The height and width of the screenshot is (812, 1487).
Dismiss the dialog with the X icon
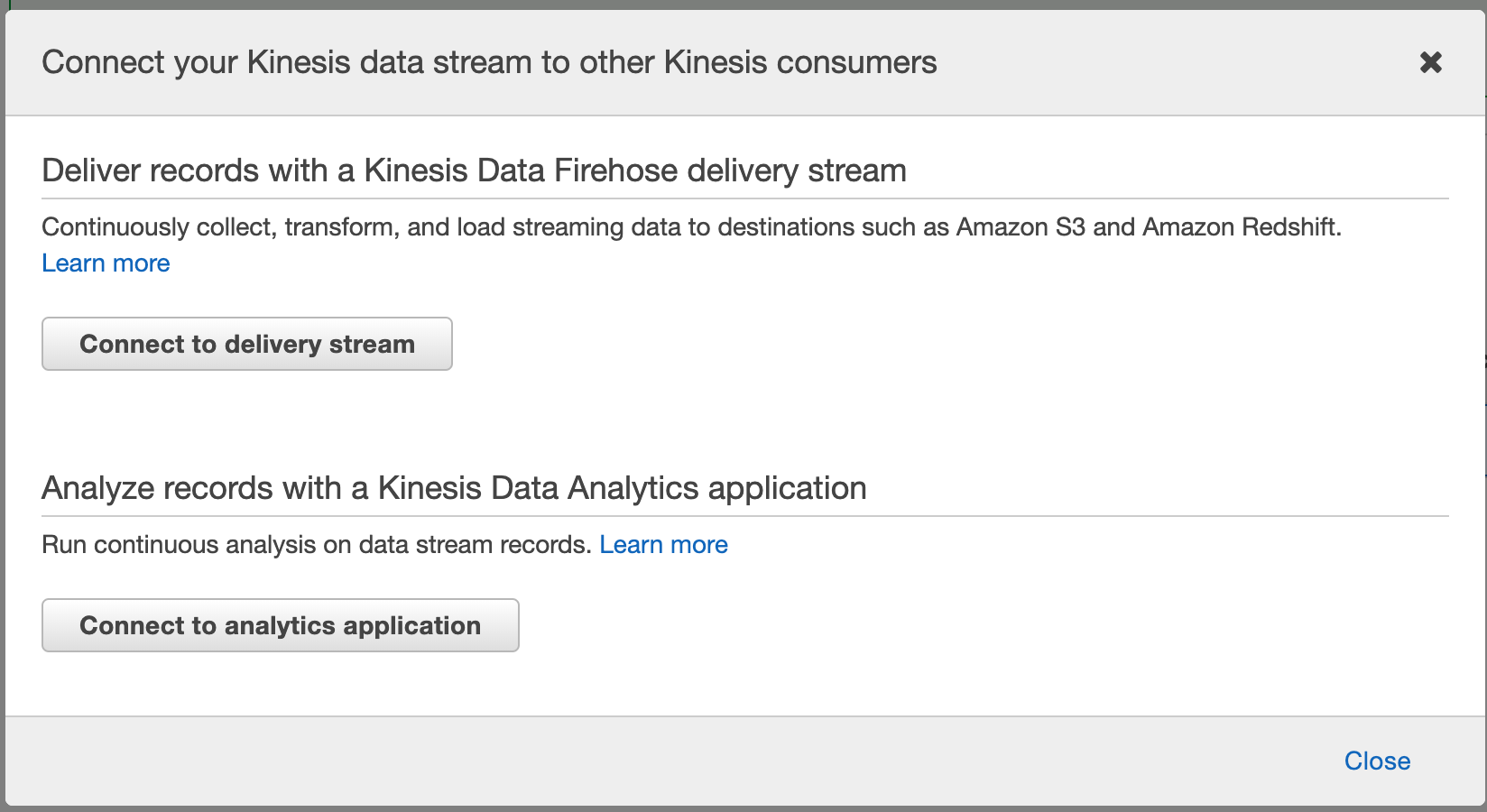click(x=1430, y=62)
